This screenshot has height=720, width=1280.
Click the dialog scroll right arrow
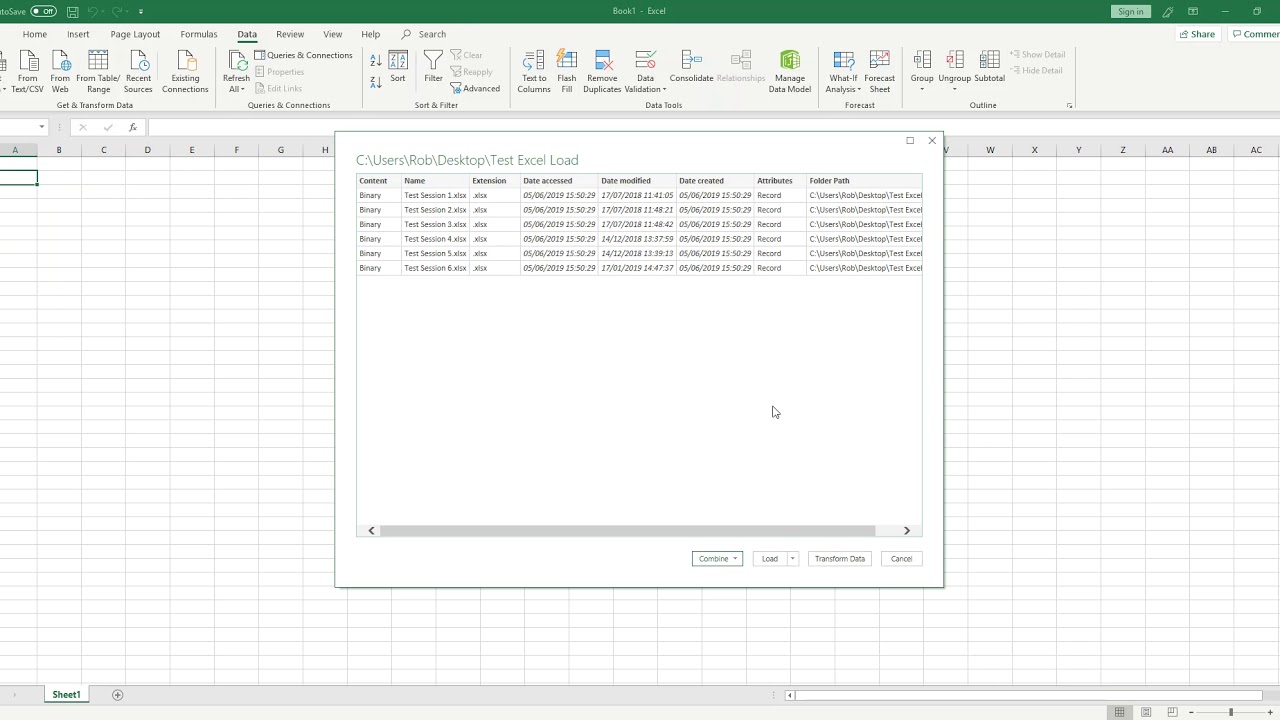[x=907, y=531]
